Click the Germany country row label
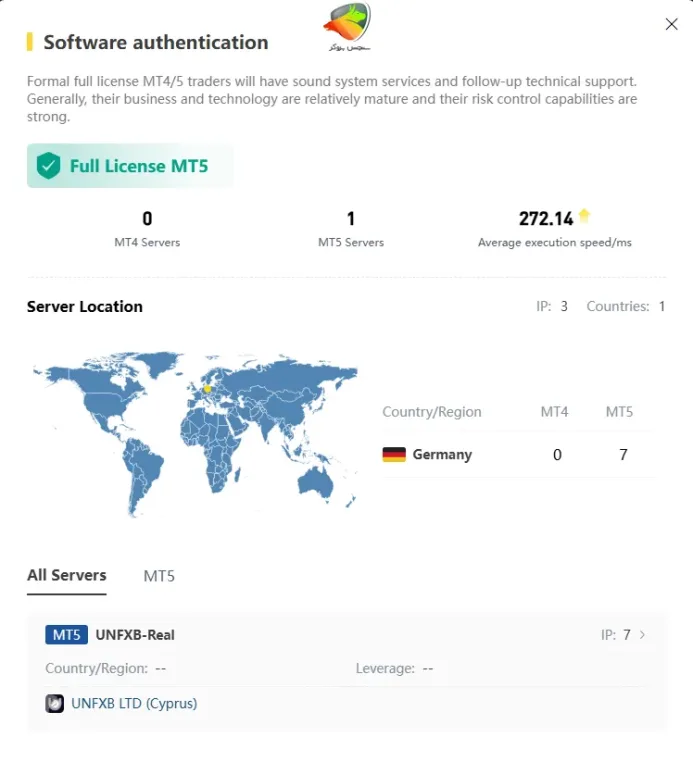 [x=442, y=454]
